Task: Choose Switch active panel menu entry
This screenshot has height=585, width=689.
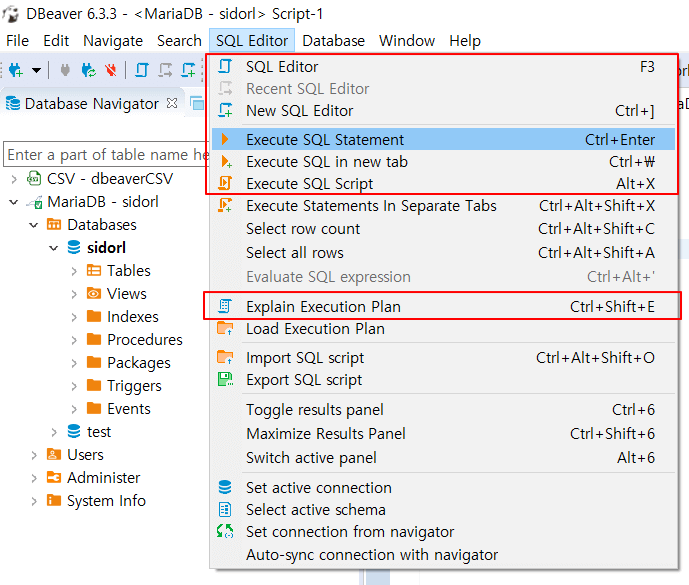Action: coord(443,458)
